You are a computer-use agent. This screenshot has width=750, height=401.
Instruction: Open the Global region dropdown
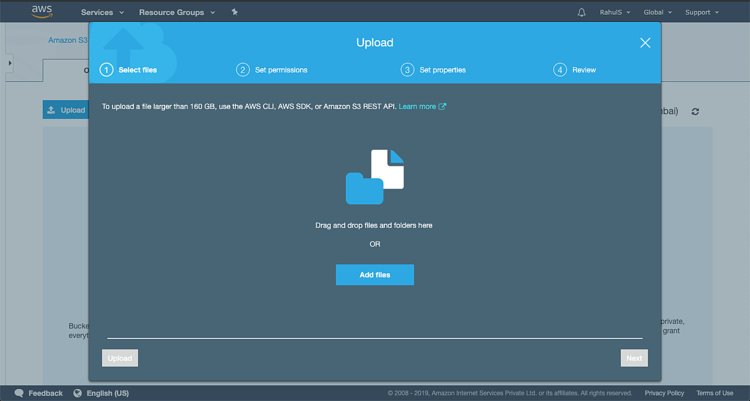pos(658,12)
